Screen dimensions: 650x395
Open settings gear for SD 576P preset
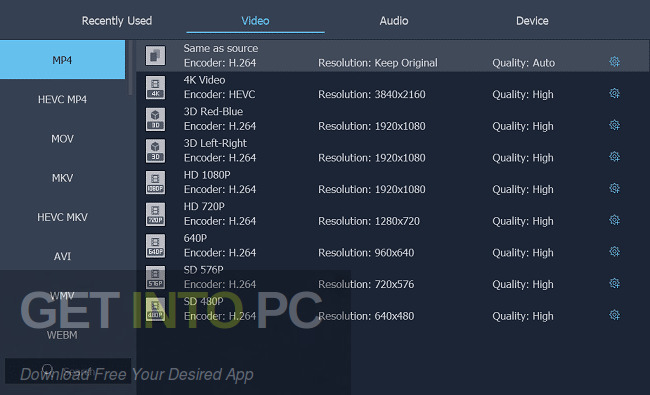click(614, 283)
